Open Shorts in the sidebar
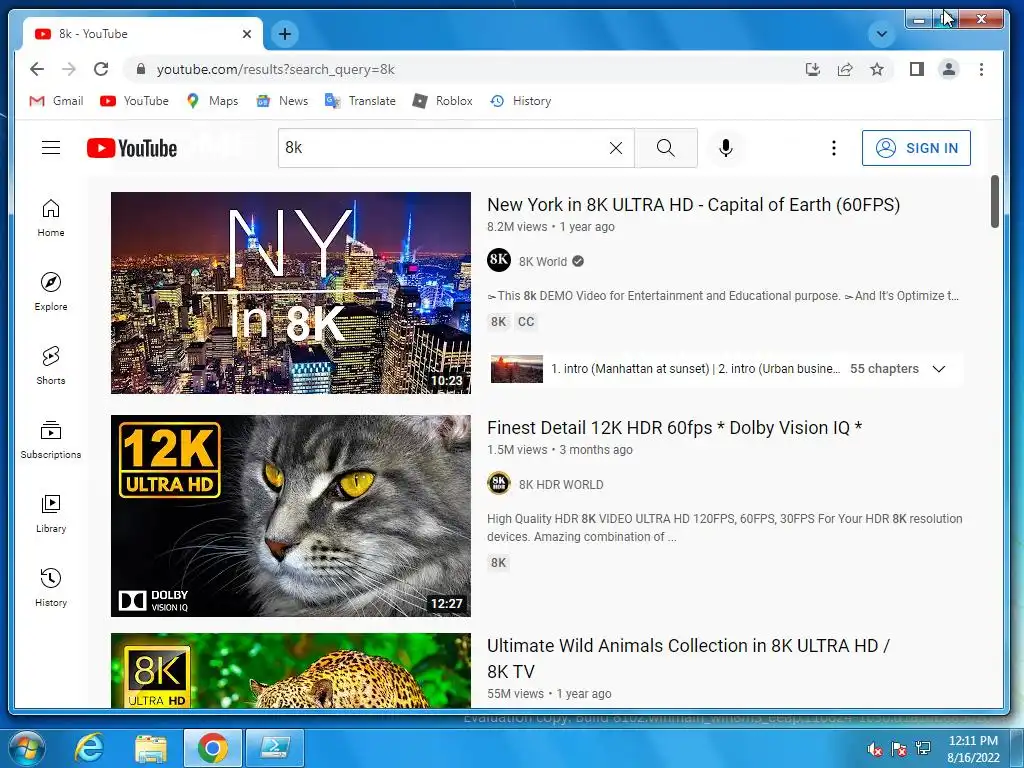Screen dimensions: 1024x768 click(51, 366)
